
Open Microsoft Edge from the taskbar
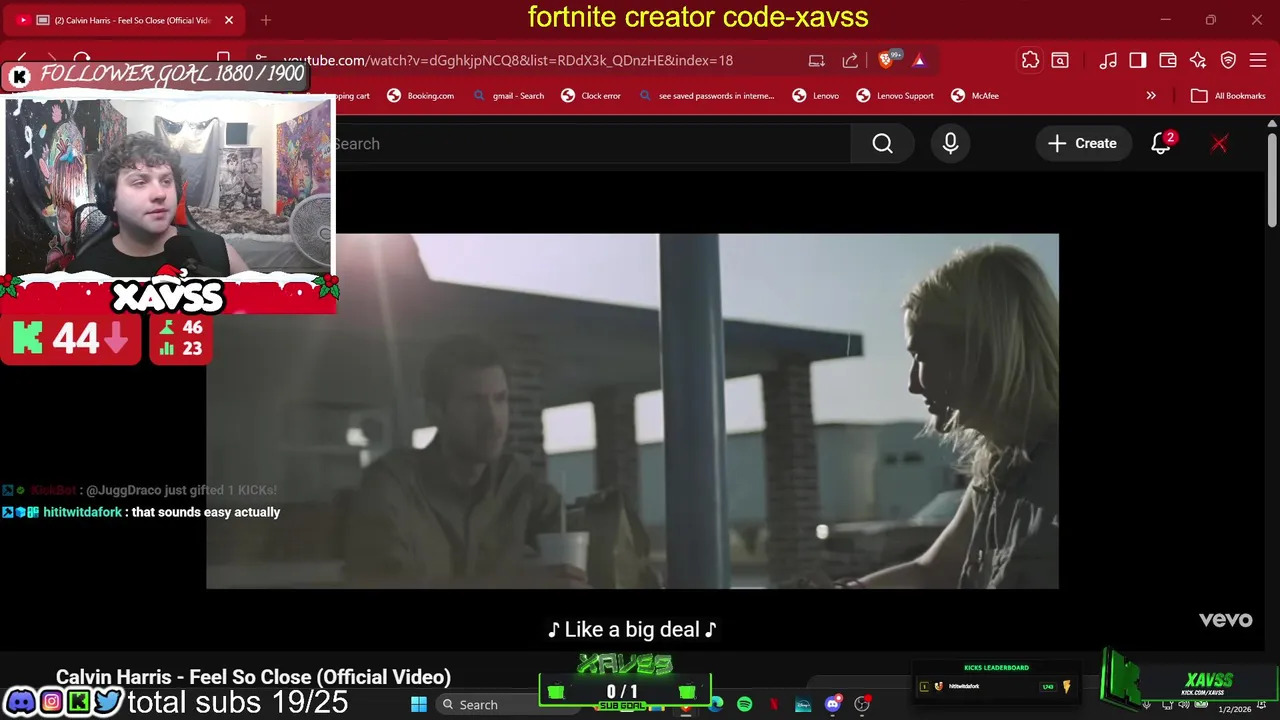716,704
